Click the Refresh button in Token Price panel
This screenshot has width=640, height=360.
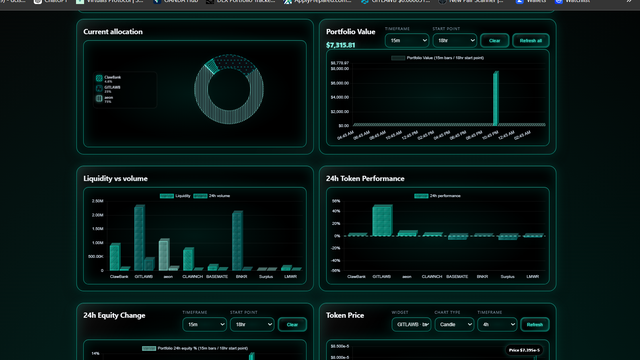(535, 324)
